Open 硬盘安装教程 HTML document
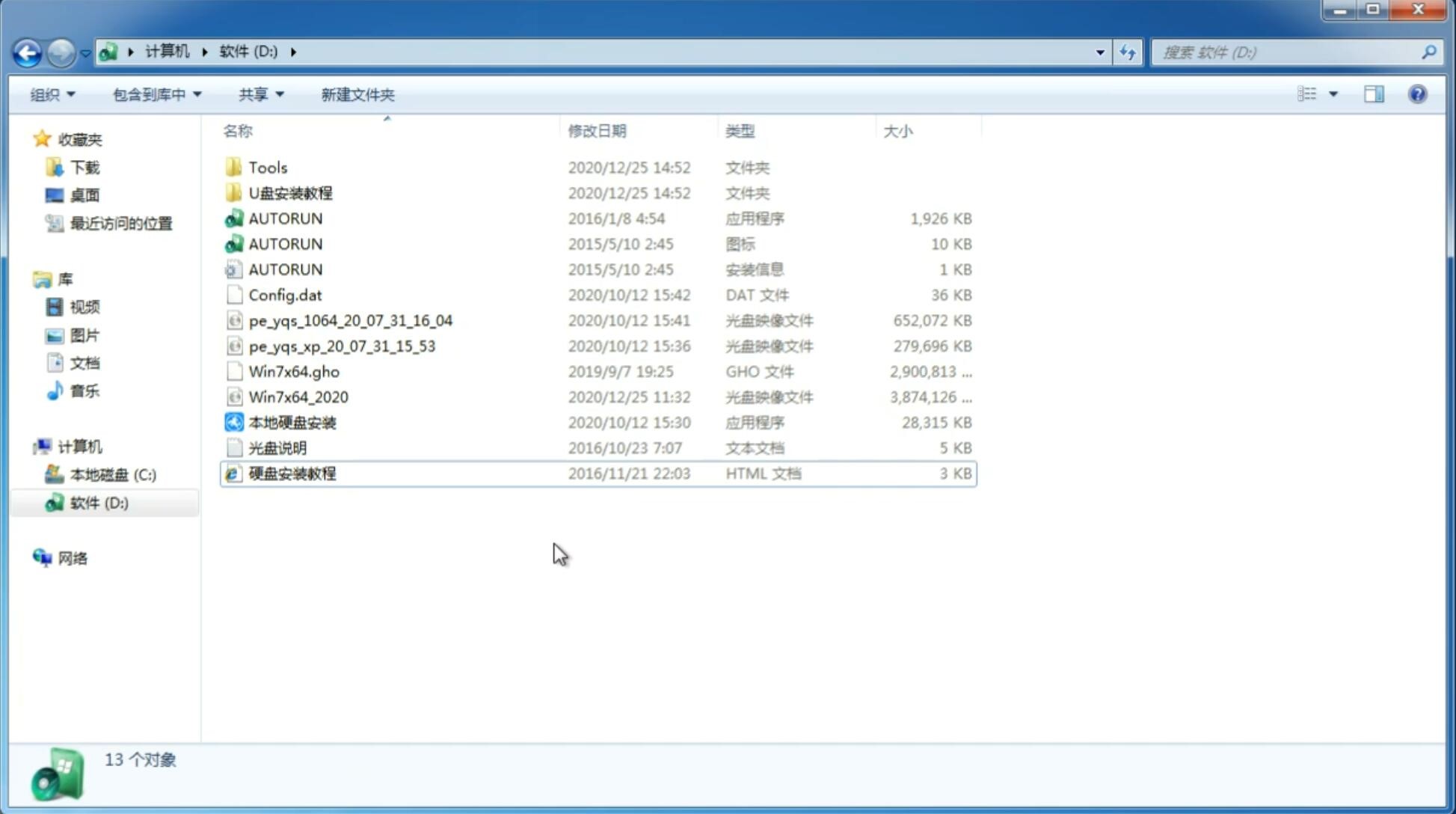Screen dimensions: 1456x814 tap(290, 473)
